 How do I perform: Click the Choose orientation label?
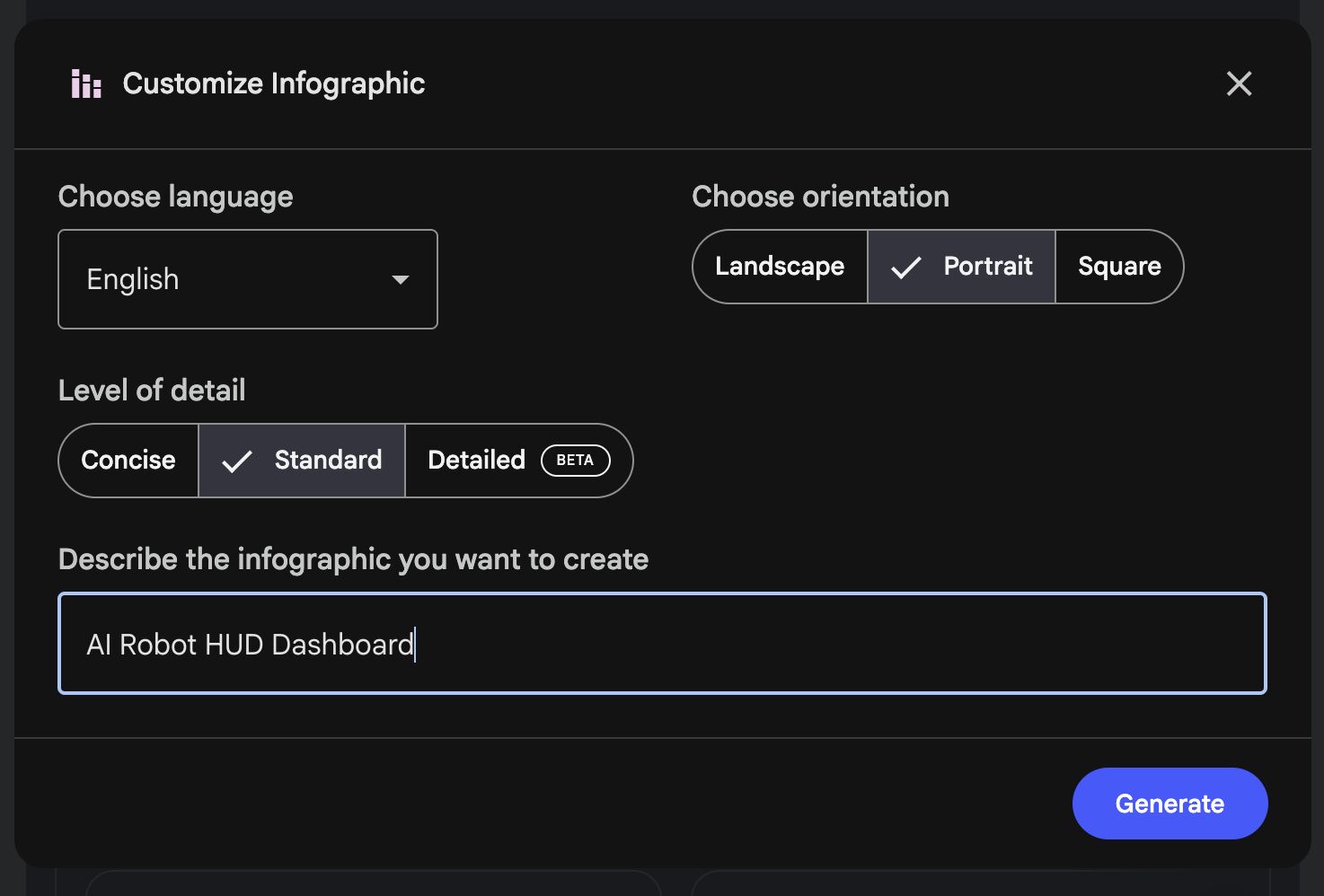point(820,197)
